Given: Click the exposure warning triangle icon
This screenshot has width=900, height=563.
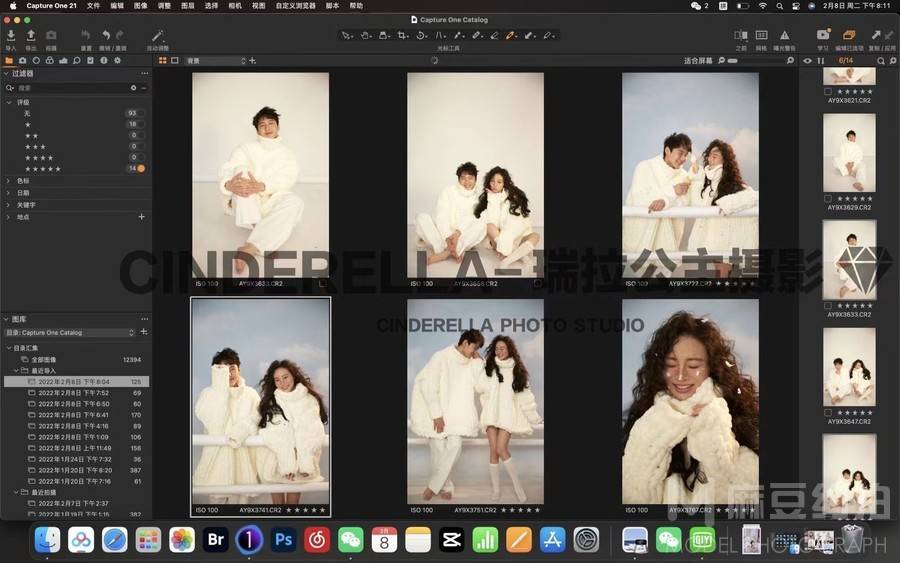Looking at the screenshot, I should [784, 36].
